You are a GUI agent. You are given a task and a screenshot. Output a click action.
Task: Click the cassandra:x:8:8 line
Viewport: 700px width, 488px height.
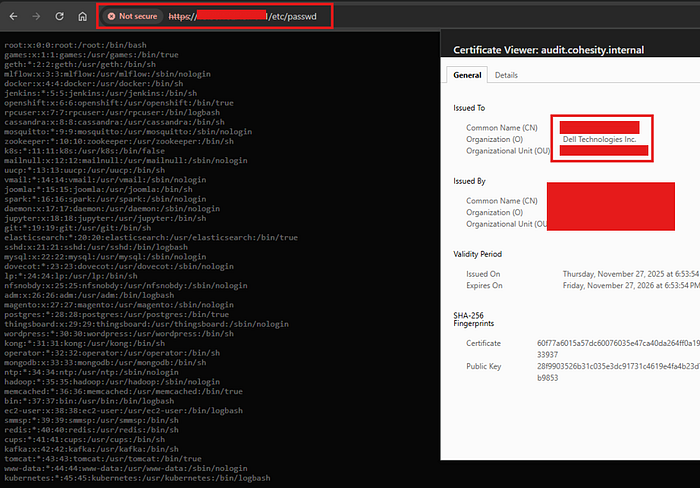click(x=114, y=122)
